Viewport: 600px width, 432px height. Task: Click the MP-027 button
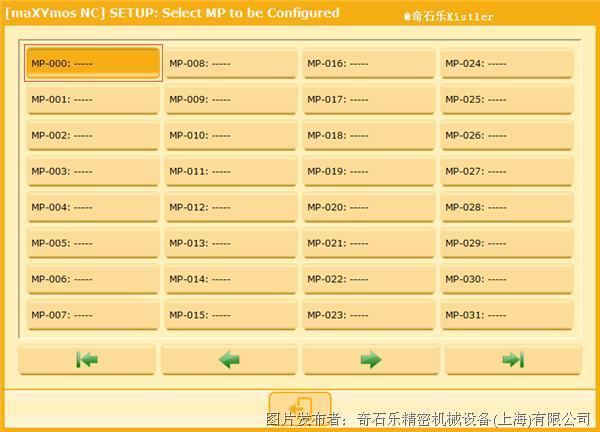[507, 171]
